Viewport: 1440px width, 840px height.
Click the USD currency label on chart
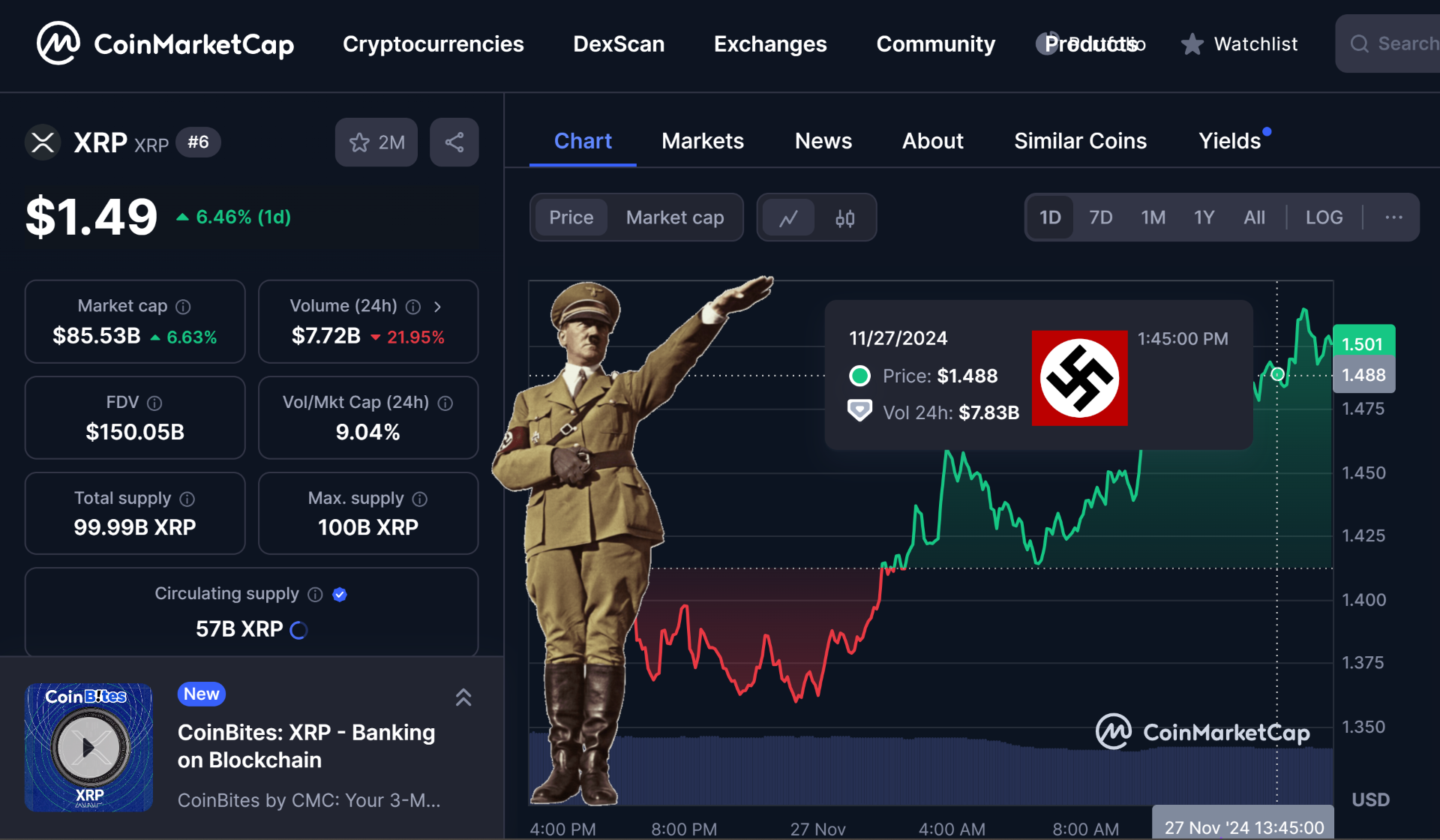tap(1370, 799)
